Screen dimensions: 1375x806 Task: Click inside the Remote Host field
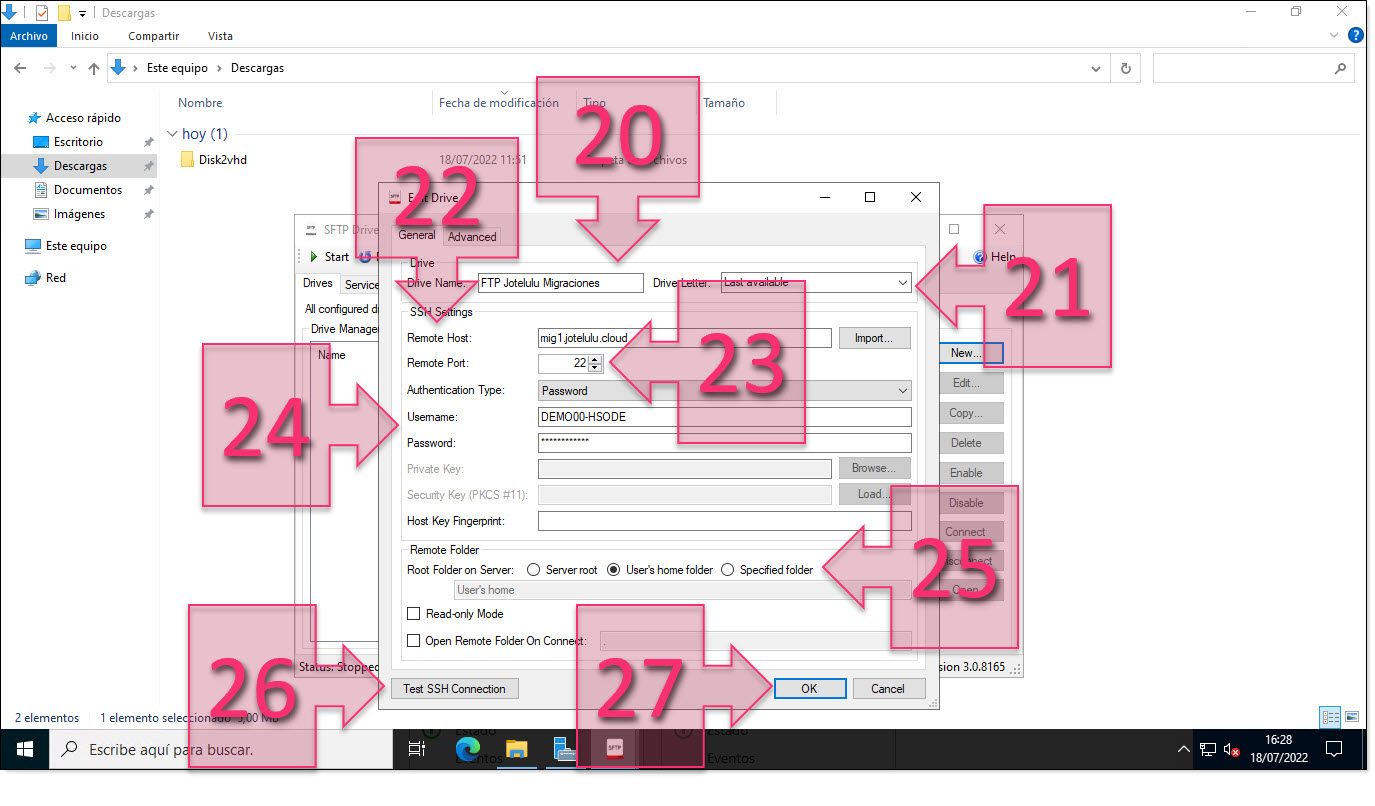coord(684,338)
